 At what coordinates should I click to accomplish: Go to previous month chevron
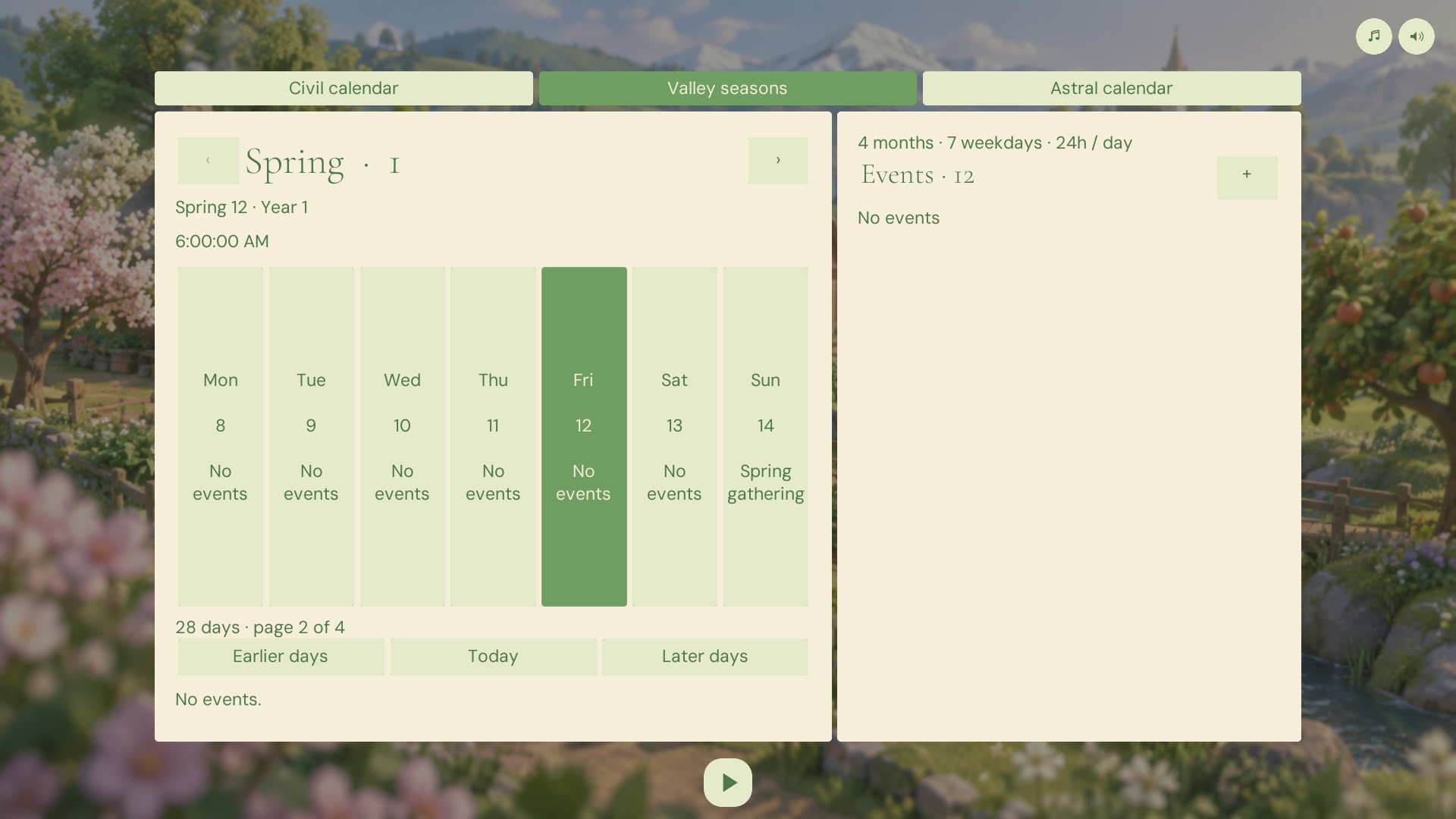click(209, 161)
